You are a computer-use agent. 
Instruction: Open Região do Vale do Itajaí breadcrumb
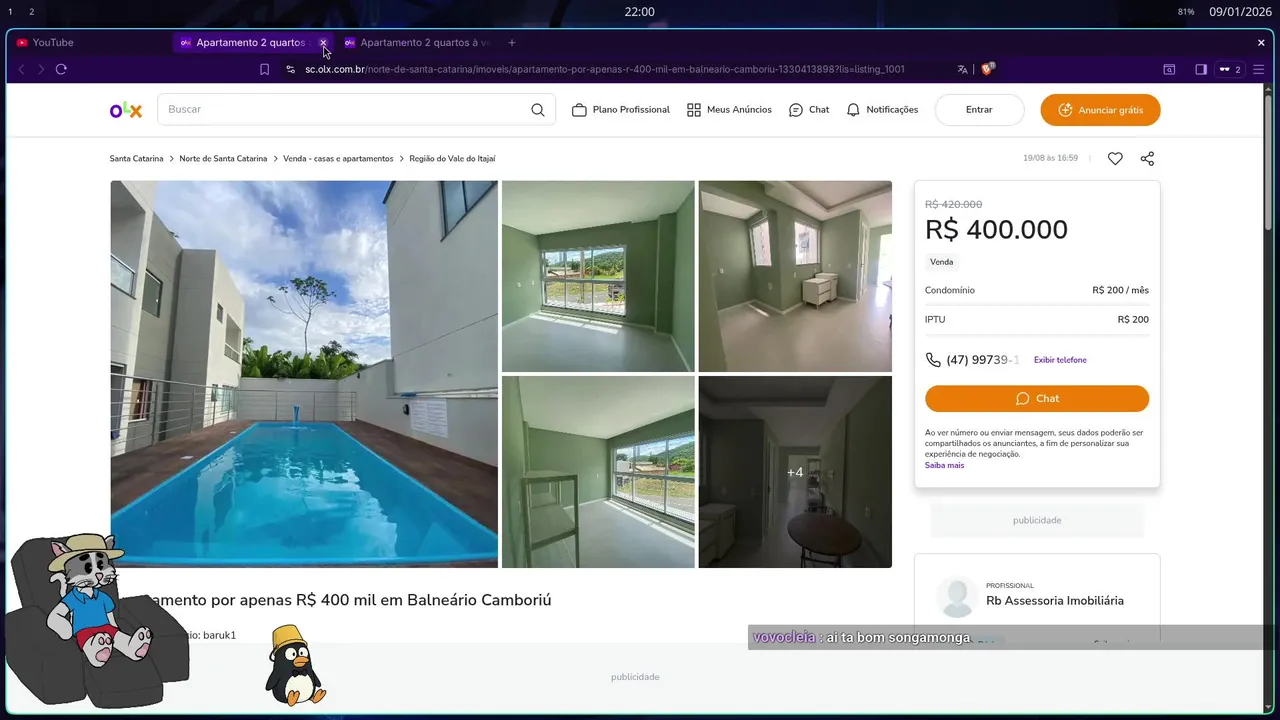452,159
